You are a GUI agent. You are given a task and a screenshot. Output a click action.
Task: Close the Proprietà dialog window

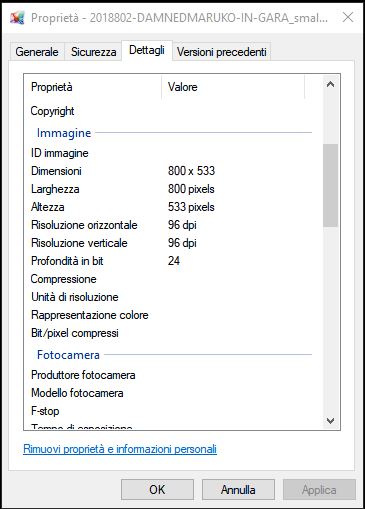(348, 17)
